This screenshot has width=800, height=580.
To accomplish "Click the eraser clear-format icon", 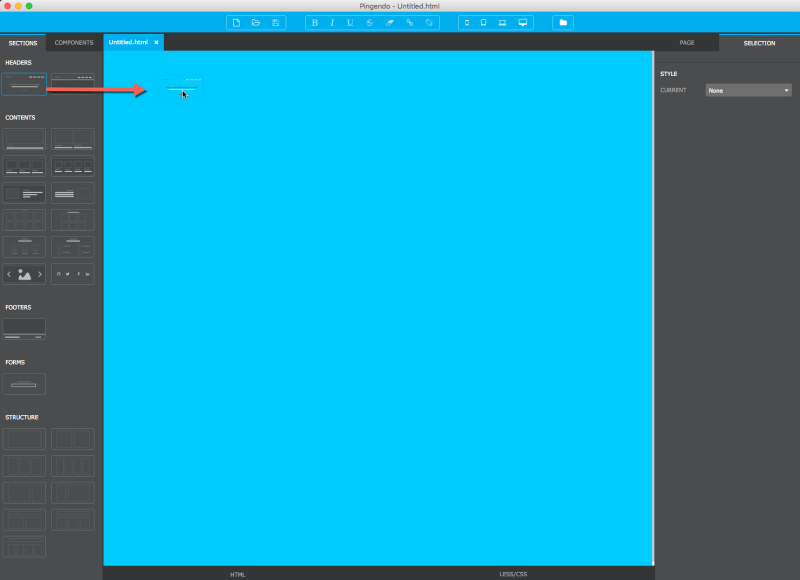I will (390, 22).
